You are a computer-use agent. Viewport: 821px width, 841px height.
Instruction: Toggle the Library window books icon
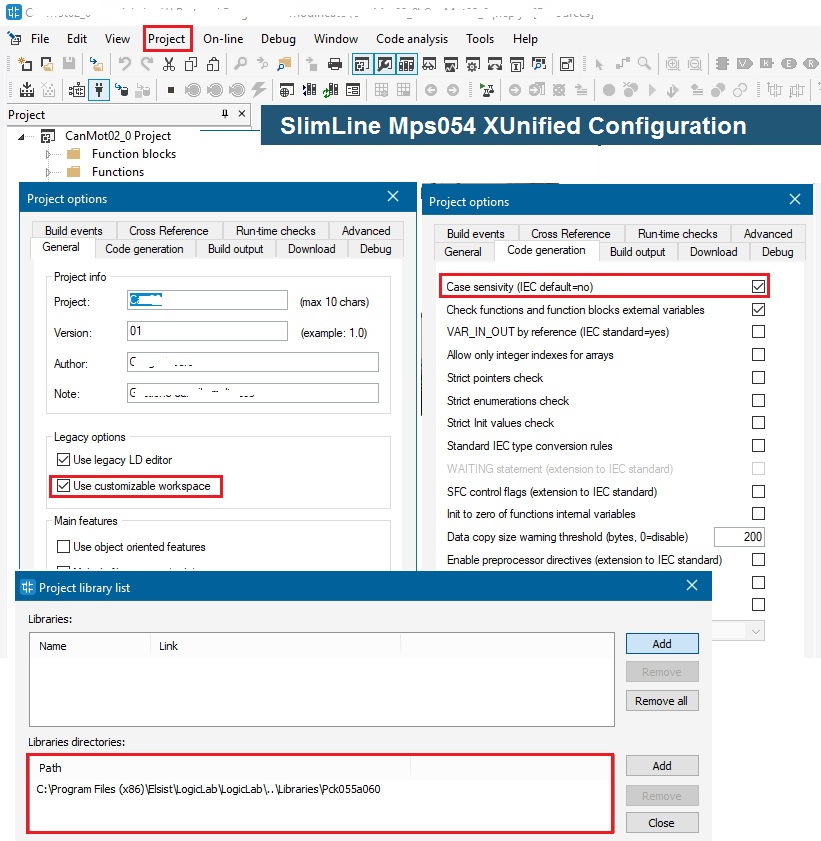[406, 64]
